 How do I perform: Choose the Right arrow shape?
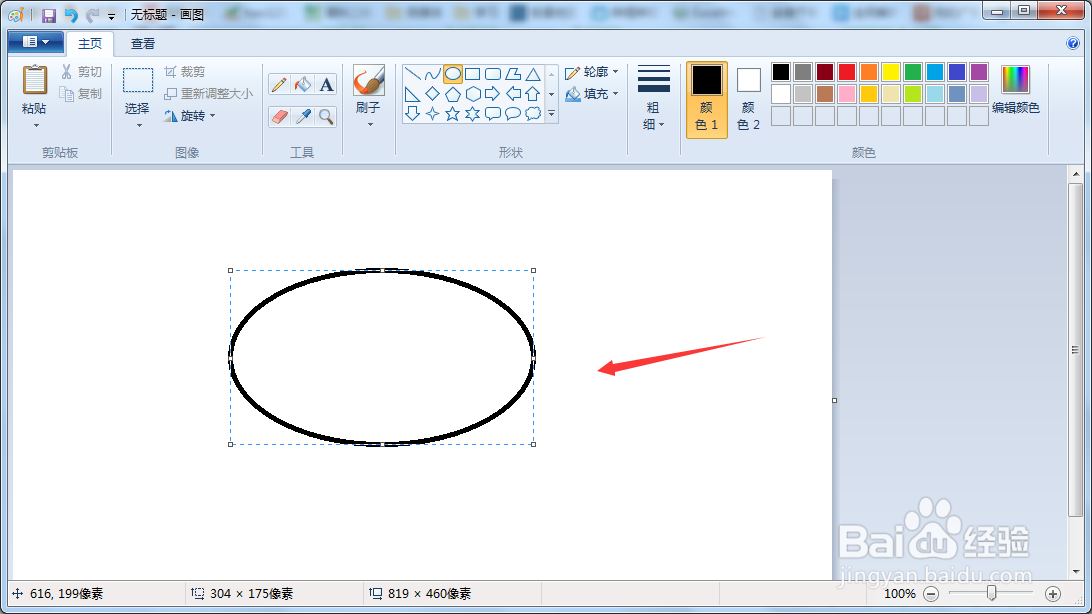(x=493, y=94)
